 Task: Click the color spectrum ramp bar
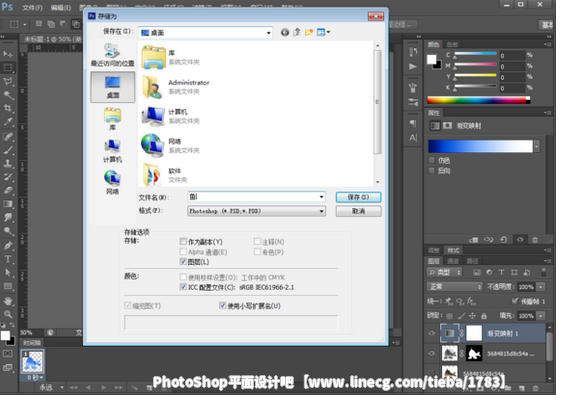tap(478, 100)
